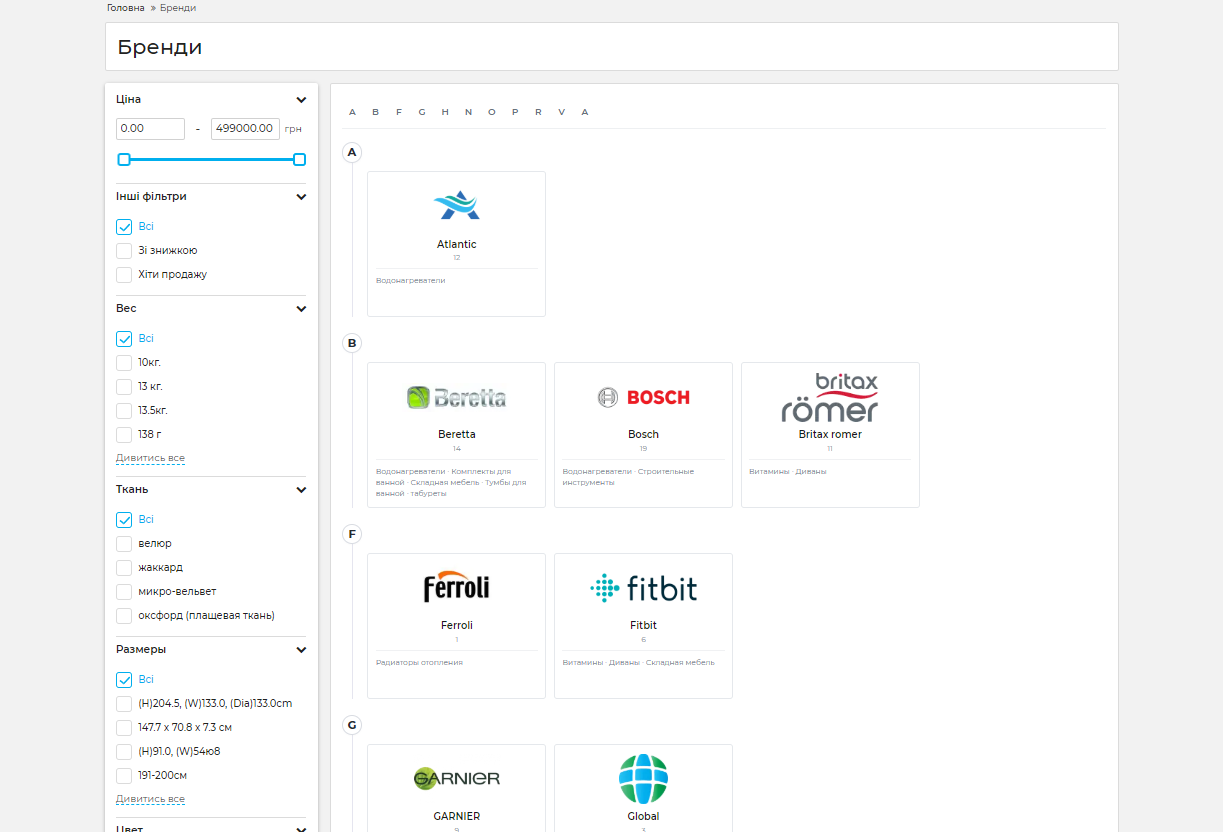
Task: Open the Global globe logo
Action: (643, 779)
